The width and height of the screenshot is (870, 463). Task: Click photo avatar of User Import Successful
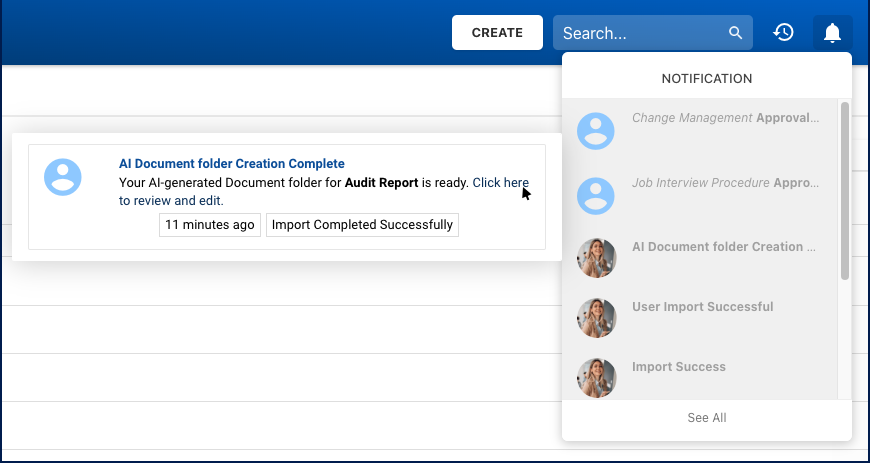[597, 318]
